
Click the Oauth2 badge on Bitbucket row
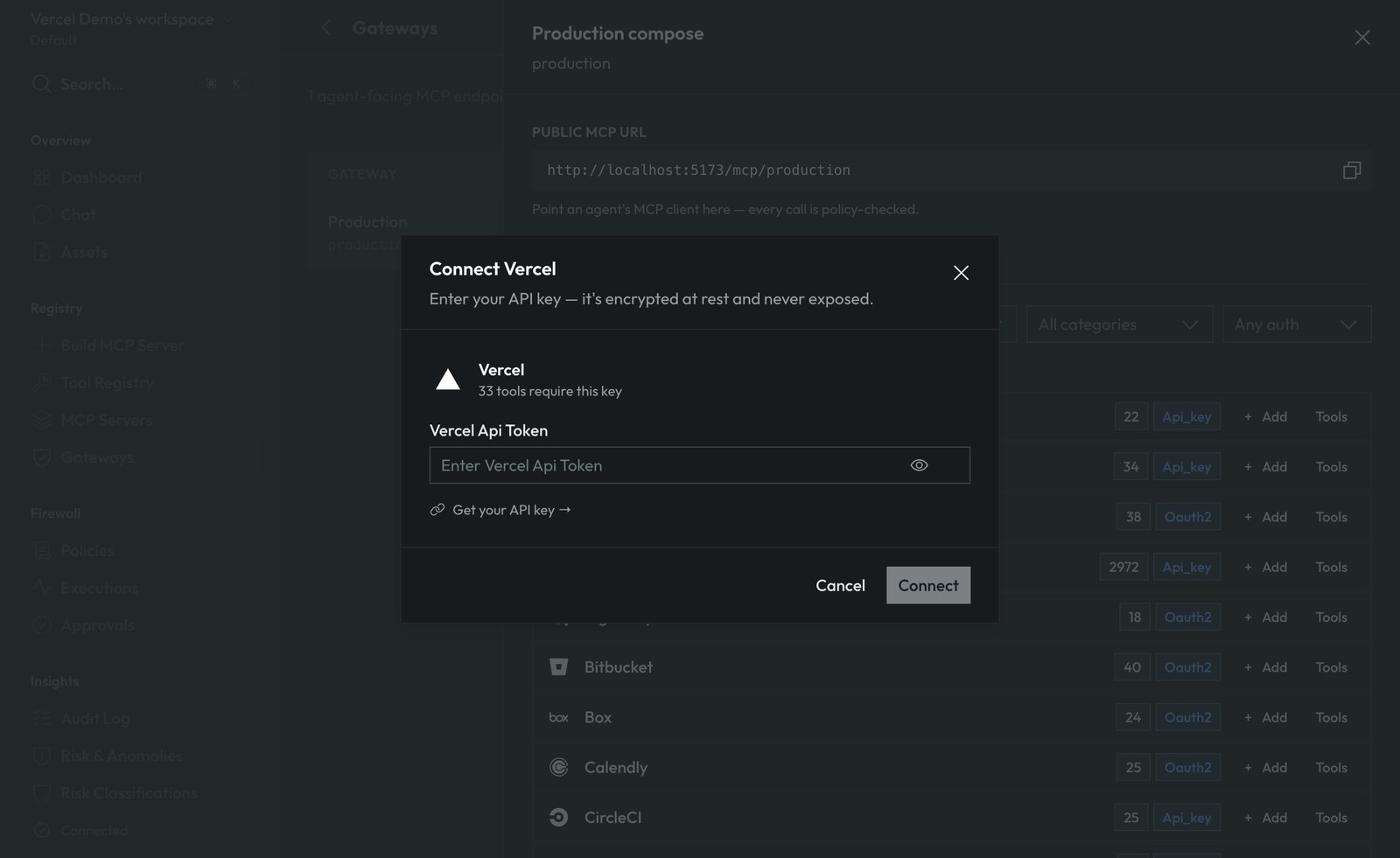1187,667
